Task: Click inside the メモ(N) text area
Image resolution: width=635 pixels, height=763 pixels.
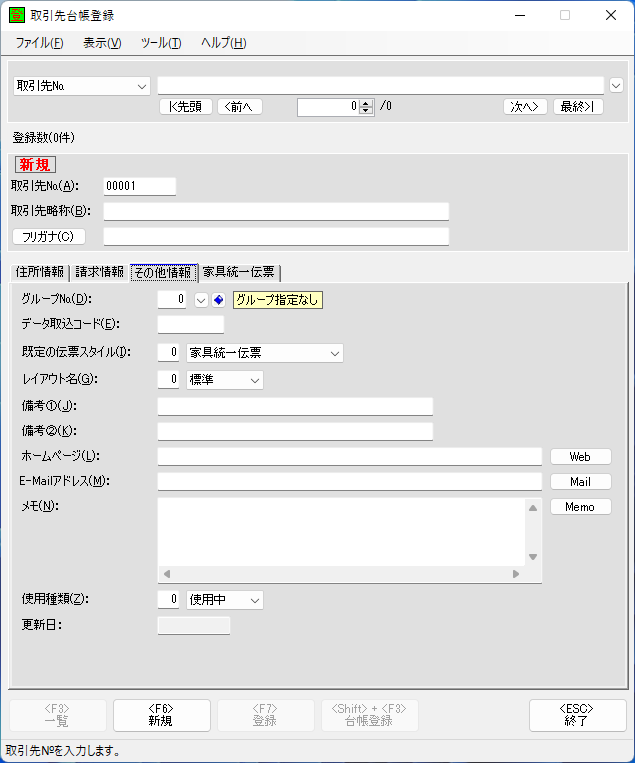Action: click(x=342, y=532)
